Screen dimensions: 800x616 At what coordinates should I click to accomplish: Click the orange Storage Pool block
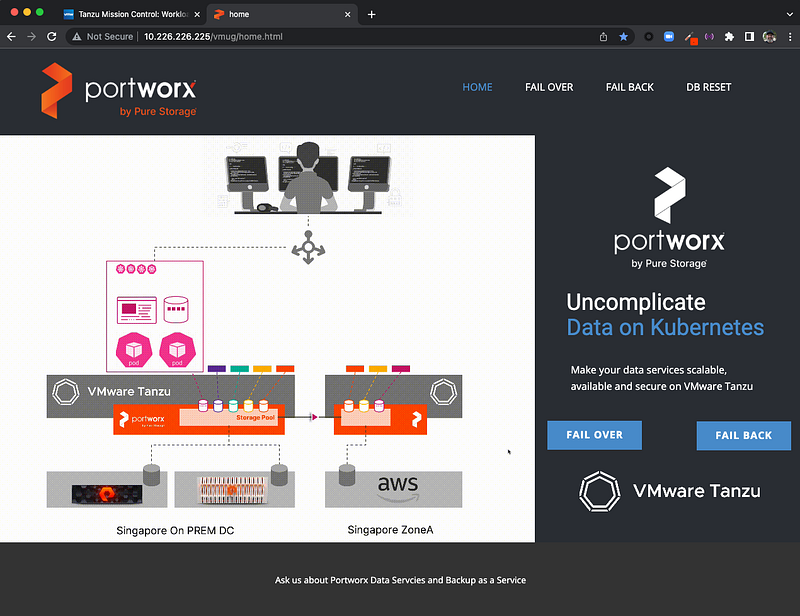point(229,417)
